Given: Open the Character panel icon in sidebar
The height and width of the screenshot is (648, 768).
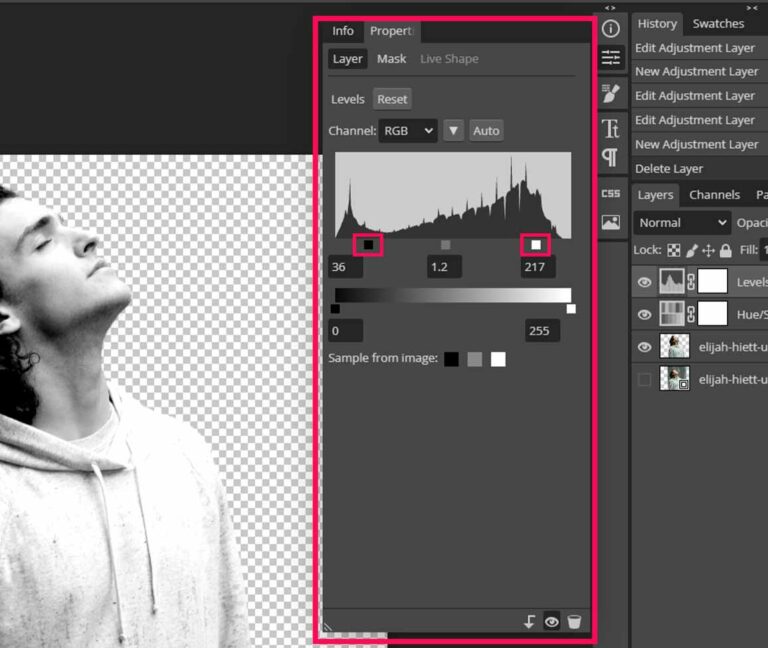Looking at the screenshot, I should pyautogui.click(x=610, y=128).
